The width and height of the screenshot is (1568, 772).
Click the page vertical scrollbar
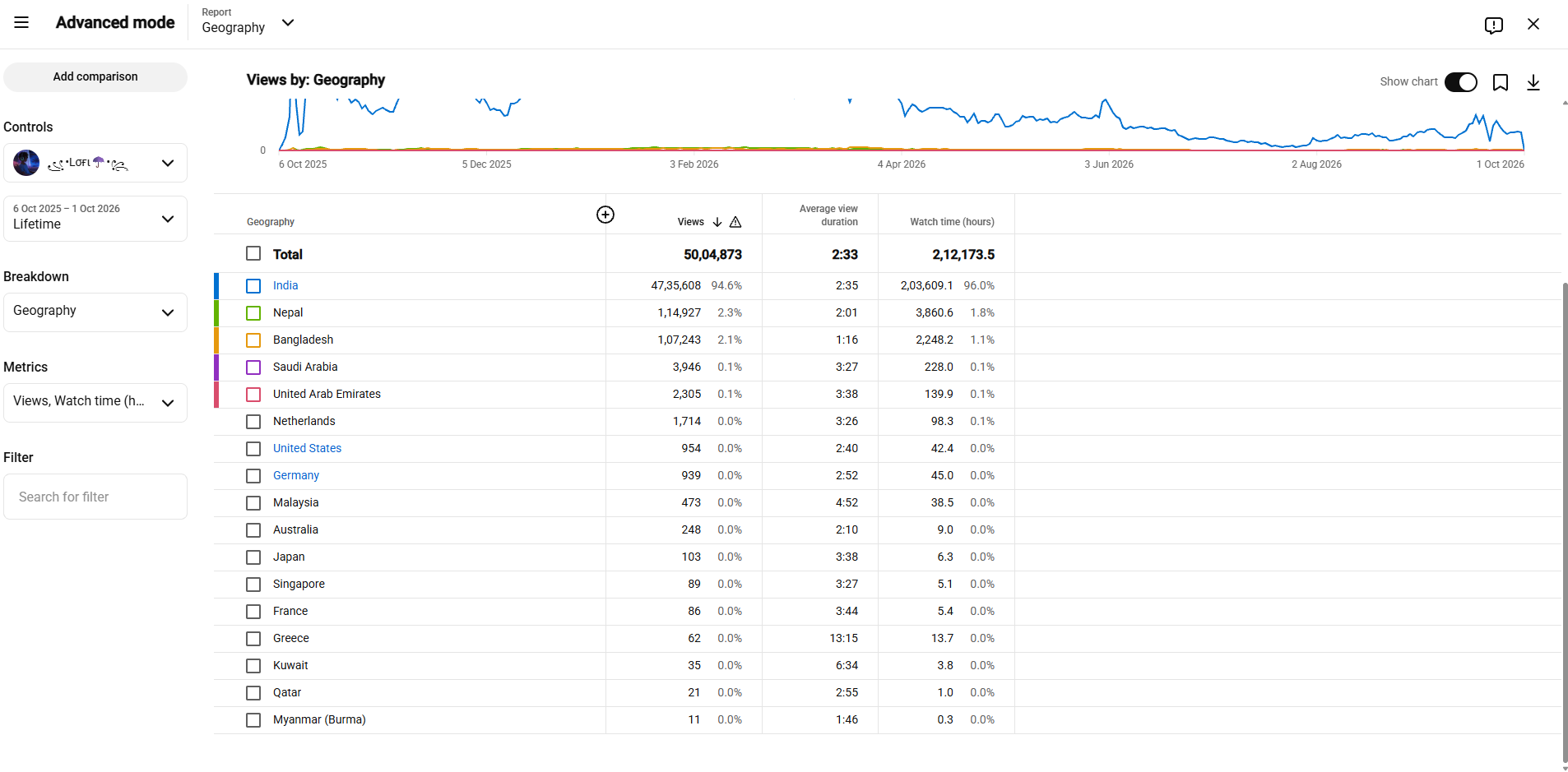pyautogui.click(x=1565, y=522)
